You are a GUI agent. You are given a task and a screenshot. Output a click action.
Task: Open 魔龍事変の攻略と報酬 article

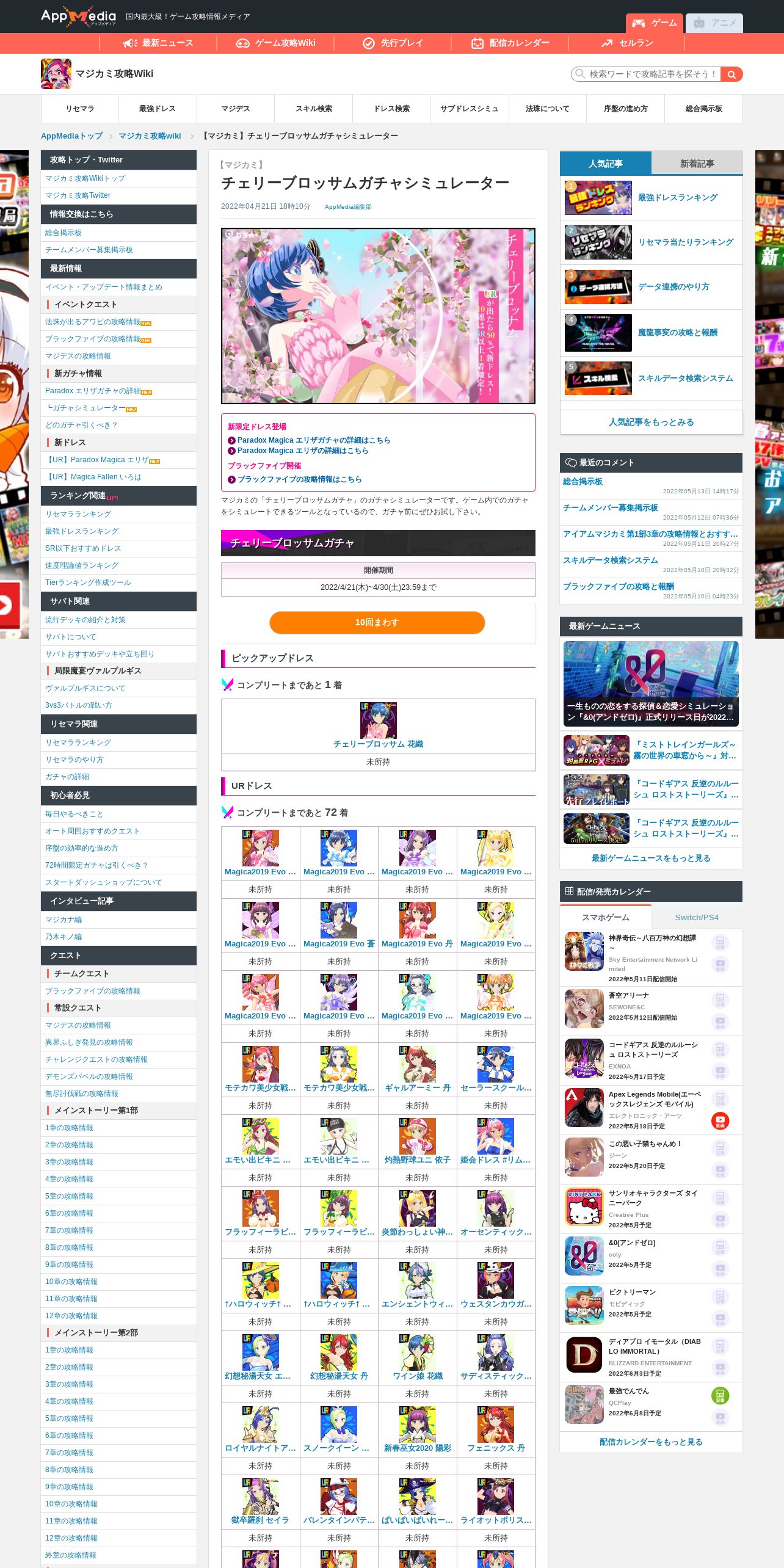point(678,333)
